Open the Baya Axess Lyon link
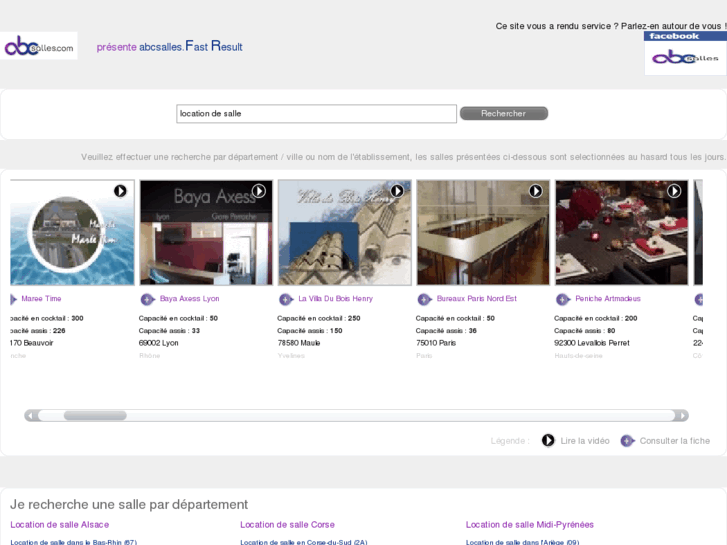This screenshot has height=545, width=727. [x=189, y=299]
